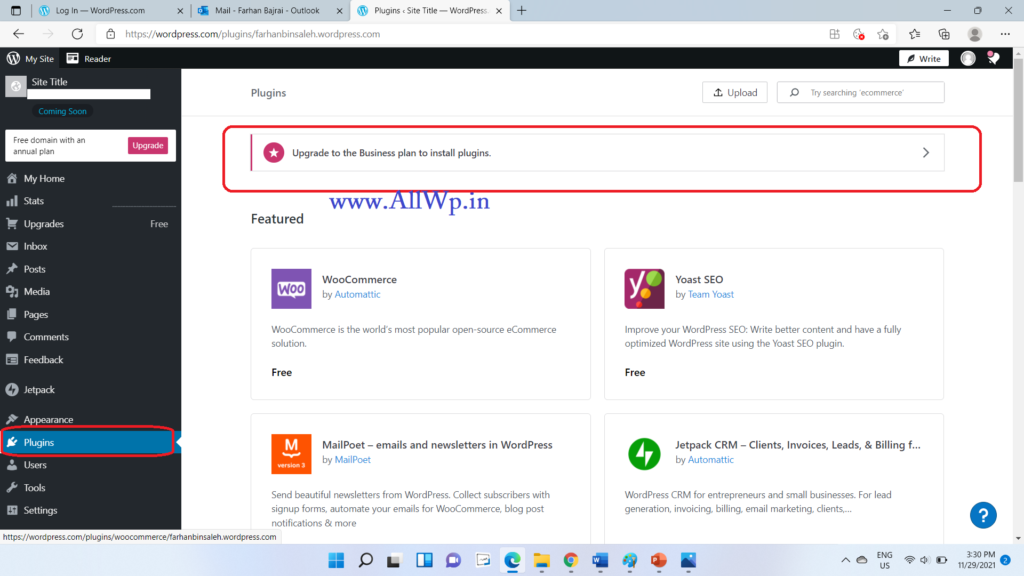
Task: Open the browser settings ellipsis menu
Action: [1005, 34]
